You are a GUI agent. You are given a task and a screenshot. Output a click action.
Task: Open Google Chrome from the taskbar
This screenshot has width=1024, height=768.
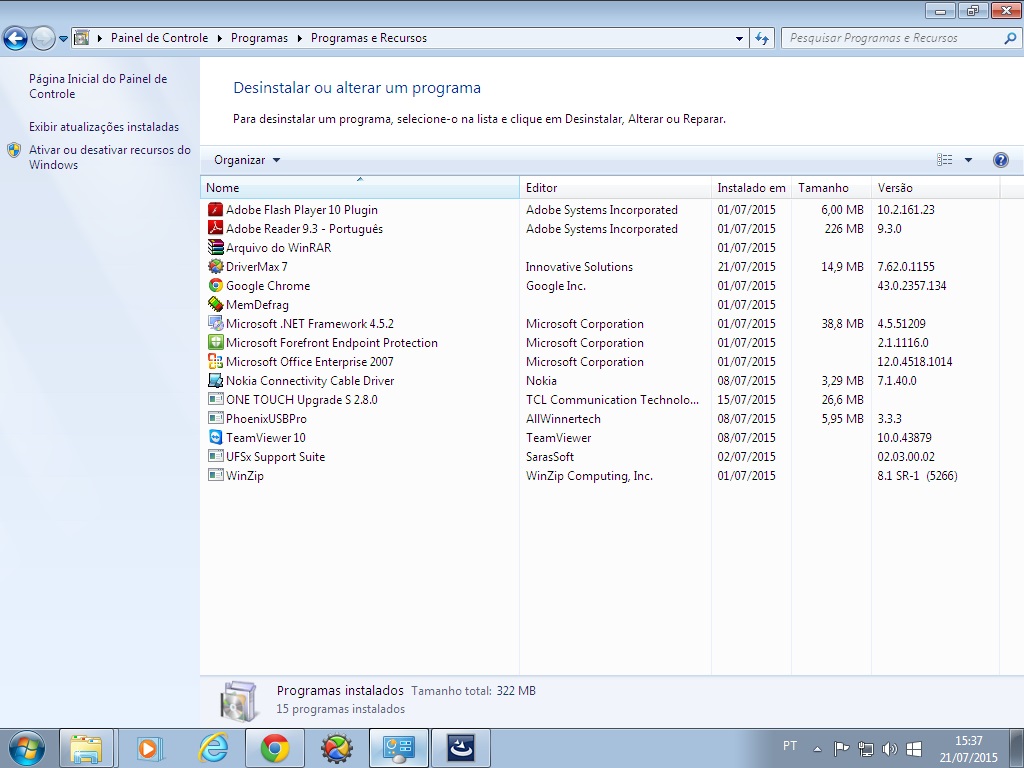[x=275, y=748]
